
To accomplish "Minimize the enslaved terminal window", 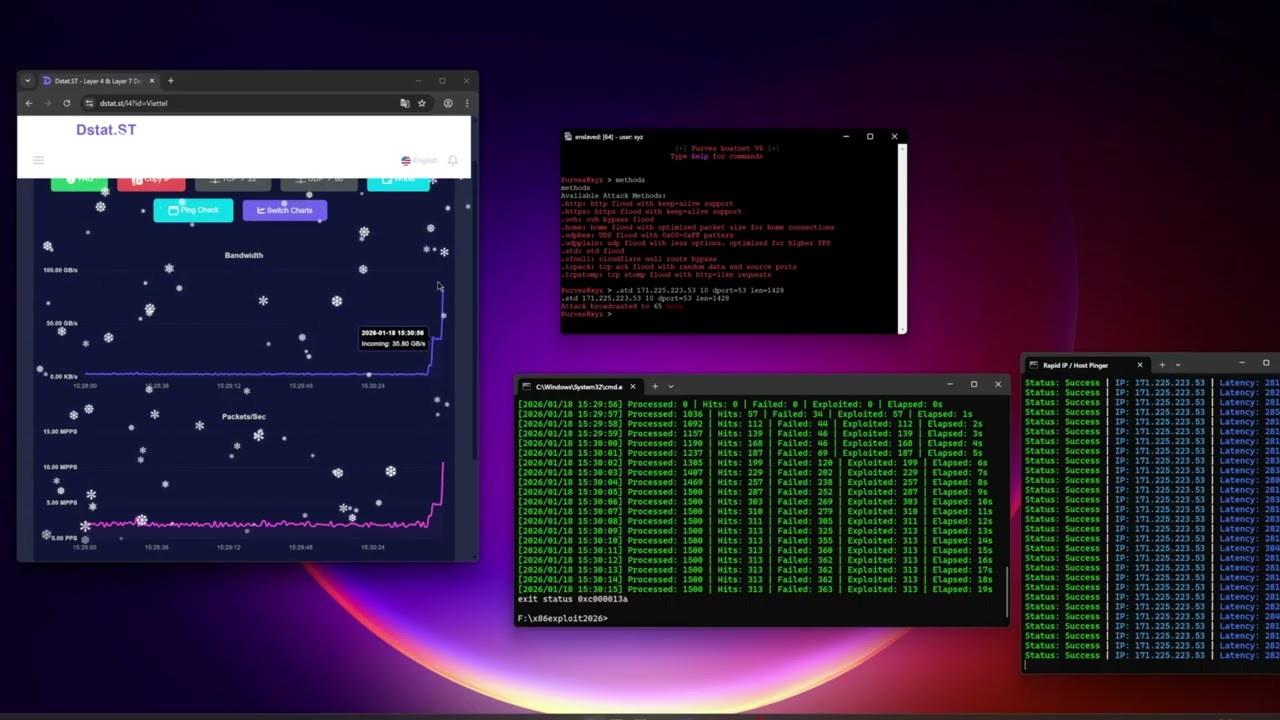I will tap(846, 137).
